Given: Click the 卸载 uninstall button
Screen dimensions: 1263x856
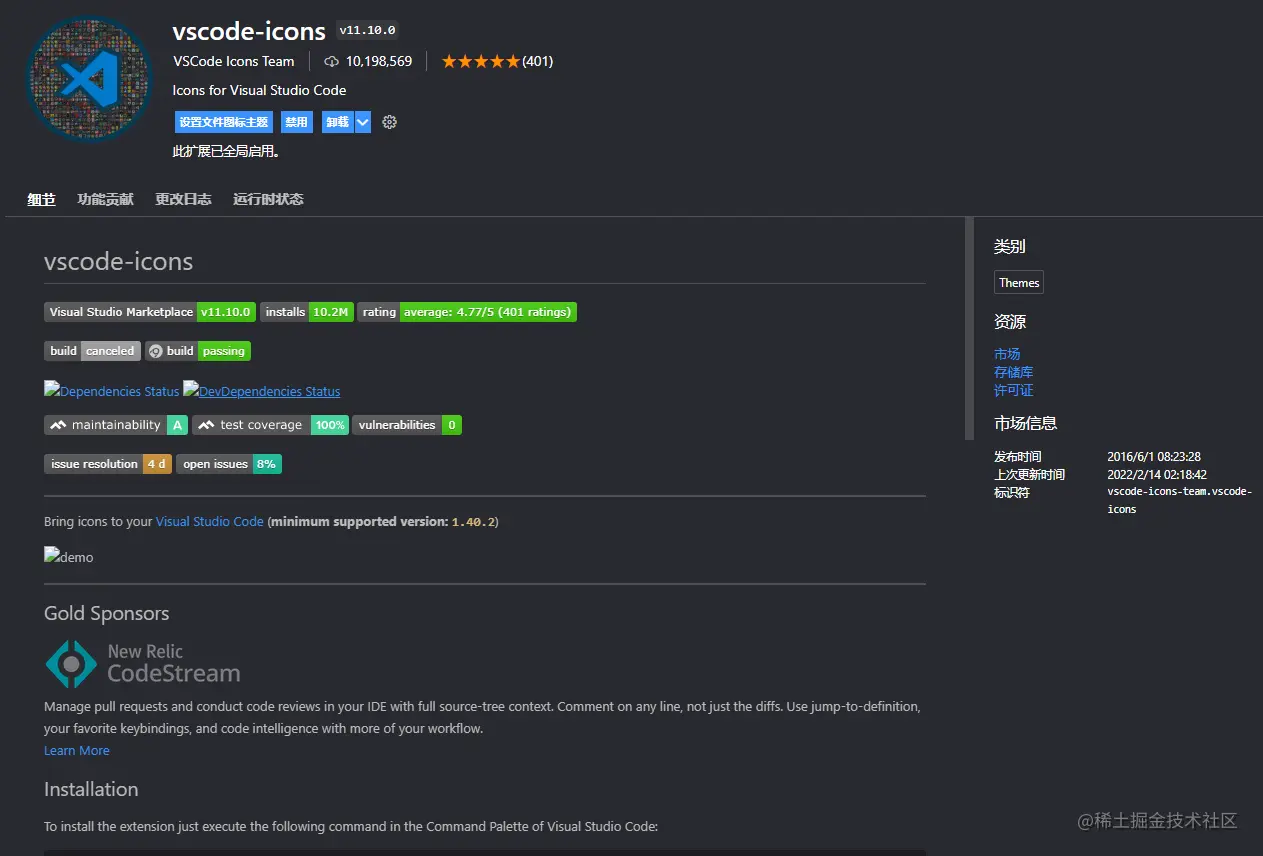Looking at the screenshot, I should pos(338,122).
